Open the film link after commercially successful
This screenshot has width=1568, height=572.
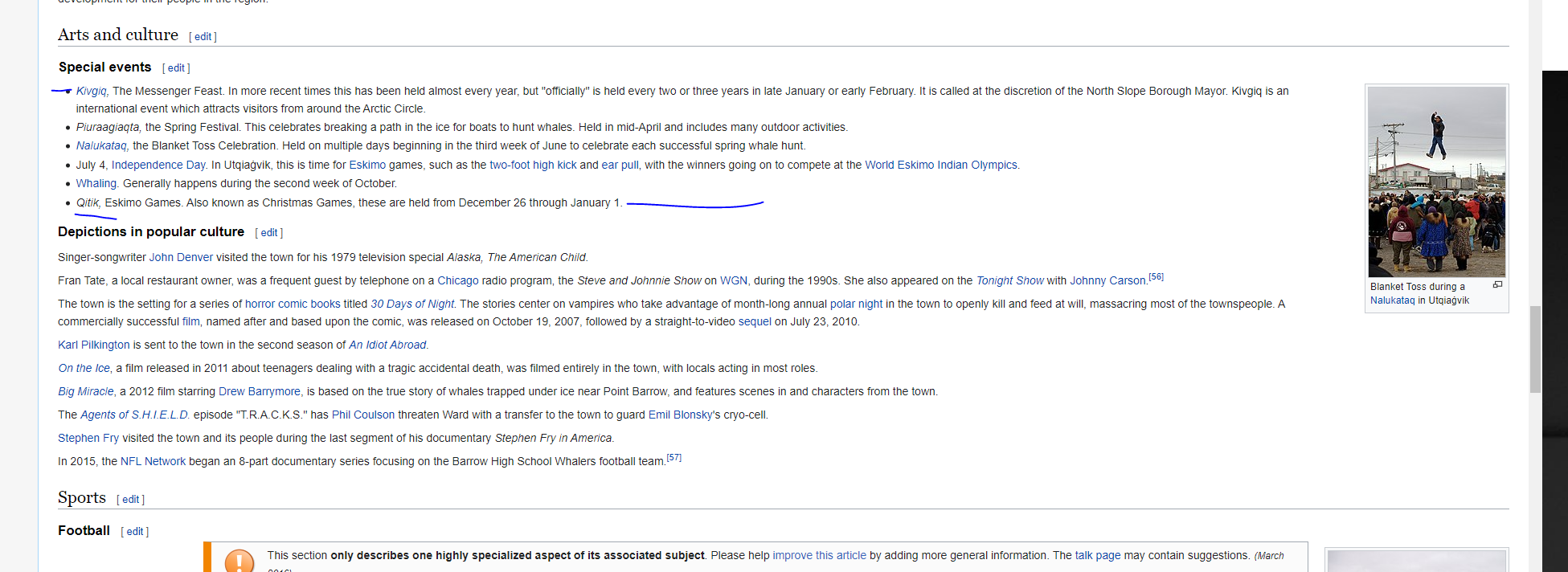(190, 321)
